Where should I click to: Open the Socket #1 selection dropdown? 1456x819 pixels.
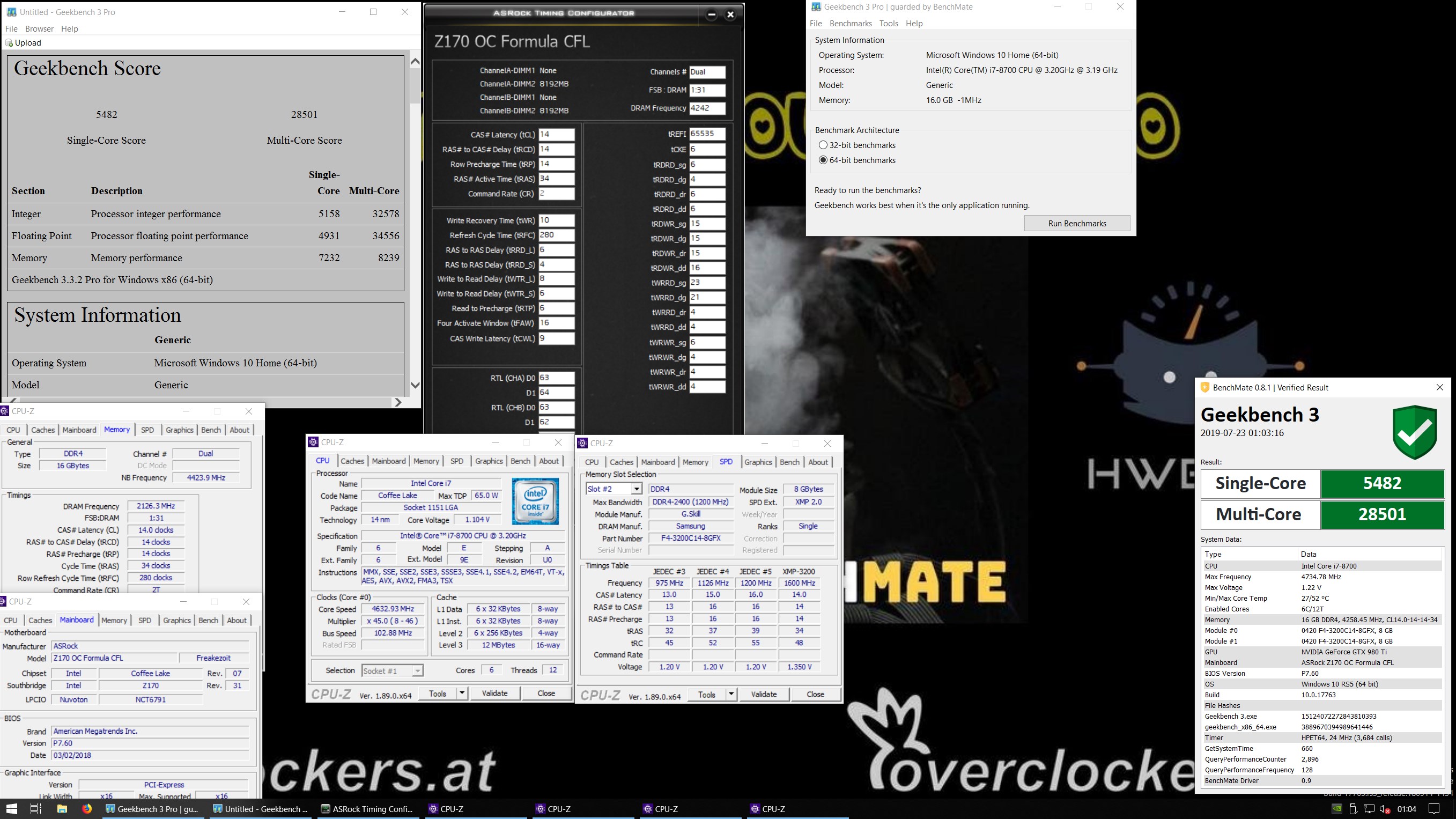pos(417,671)
